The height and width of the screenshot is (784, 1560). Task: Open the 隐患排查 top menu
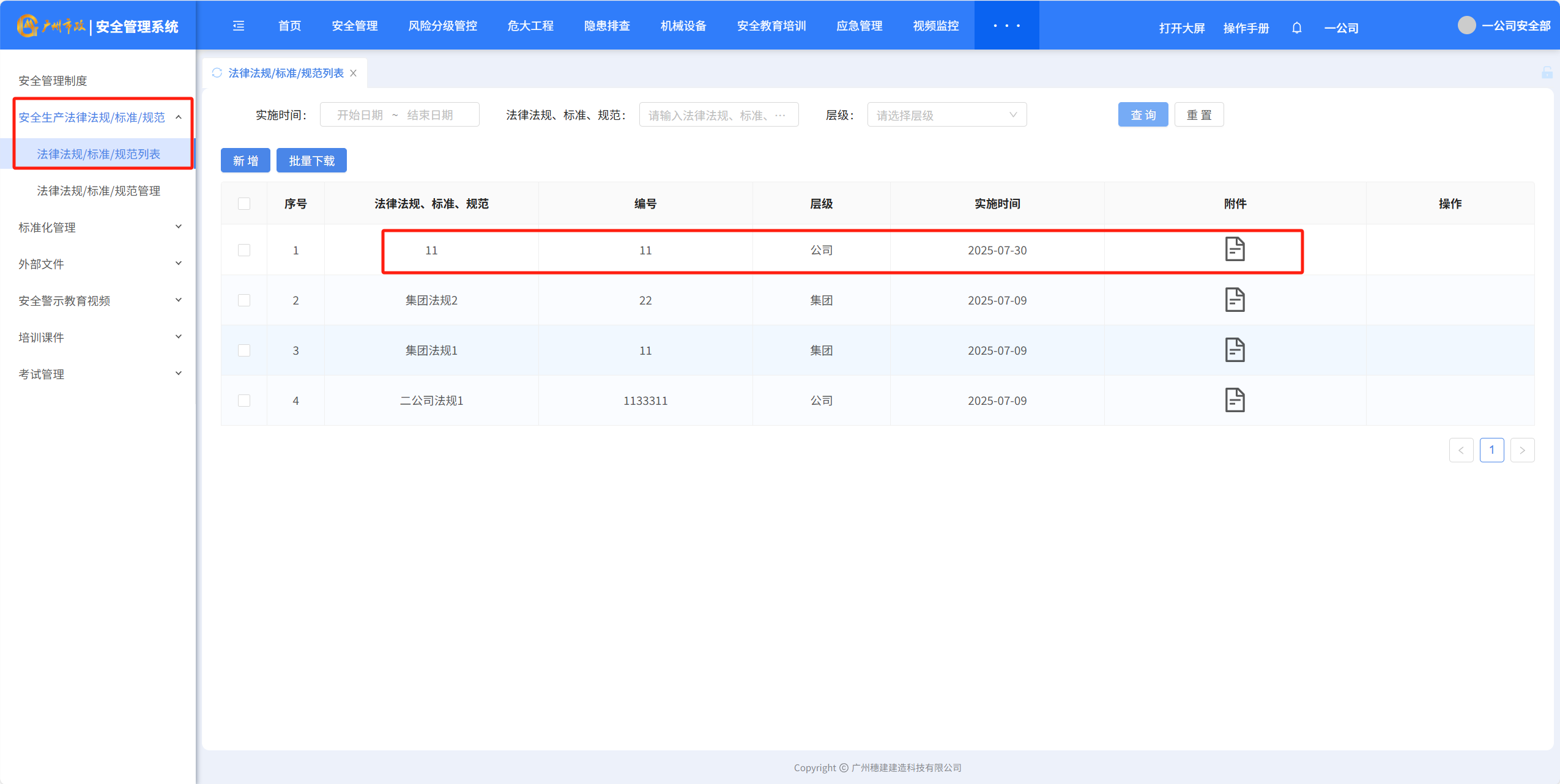coord(606,26)
